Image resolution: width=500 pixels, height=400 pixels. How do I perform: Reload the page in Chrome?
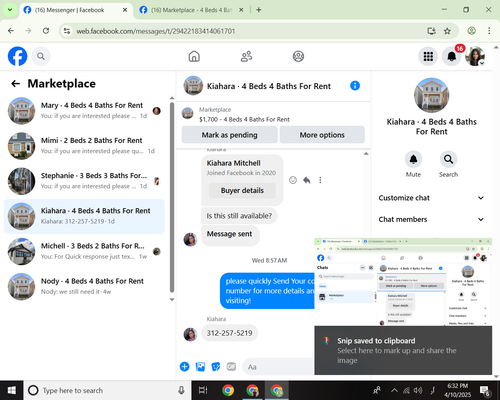point(46,31)
